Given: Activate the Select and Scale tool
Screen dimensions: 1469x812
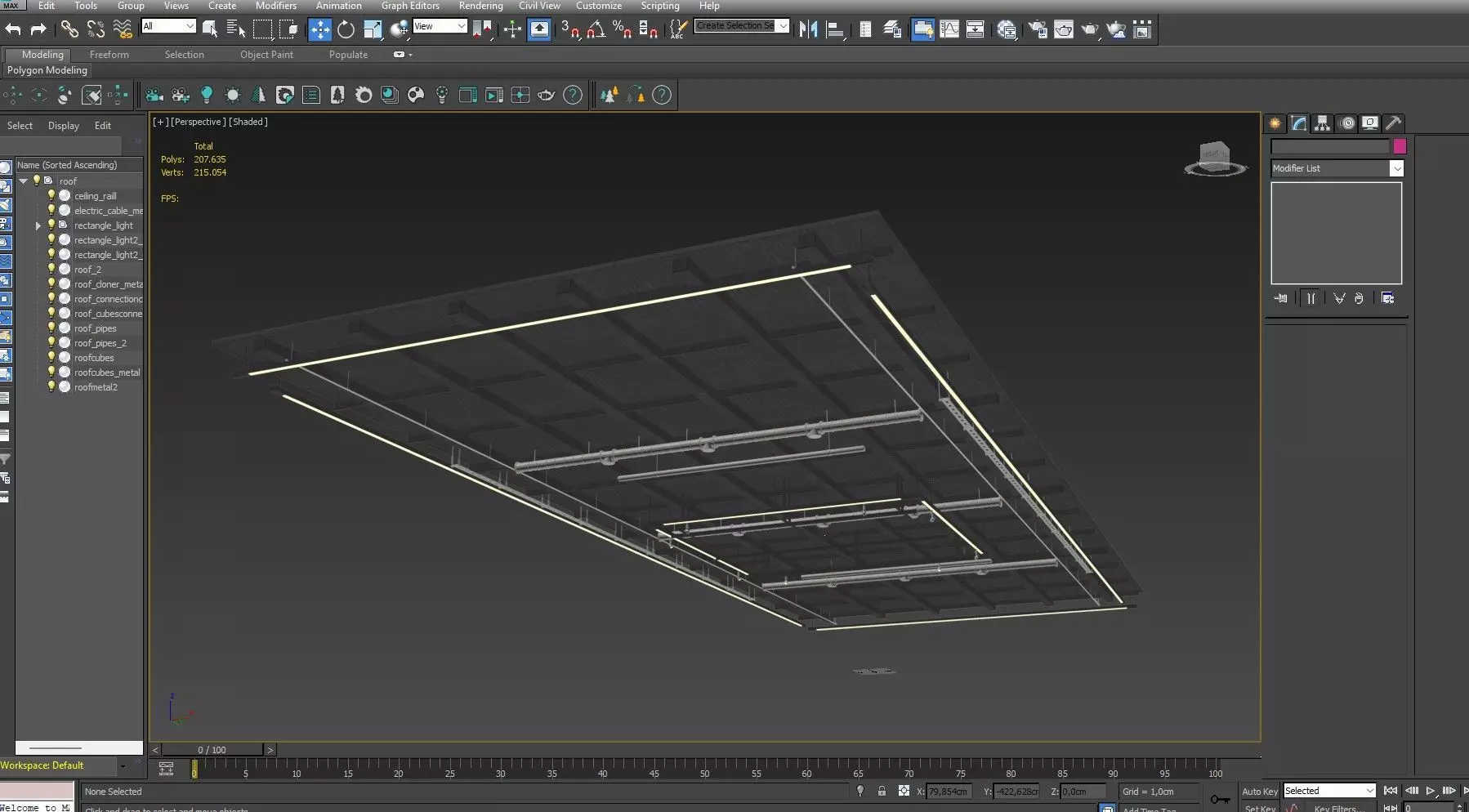Looking at the screenshot, I should click(373, 29).
